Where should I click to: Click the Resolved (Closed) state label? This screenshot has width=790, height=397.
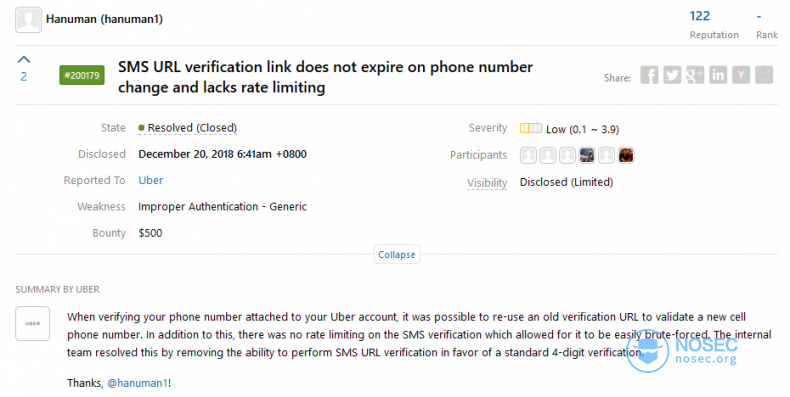[187, 128]
